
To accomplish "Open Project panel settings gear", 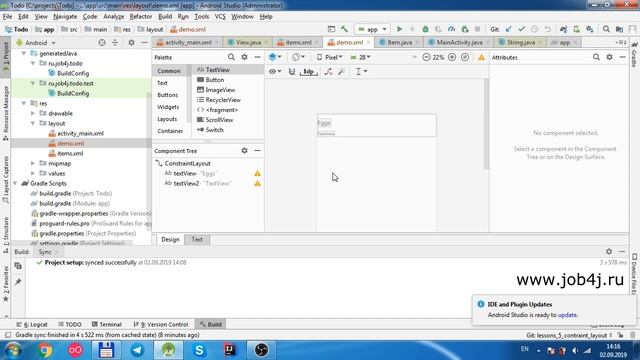I will (131, 42).
